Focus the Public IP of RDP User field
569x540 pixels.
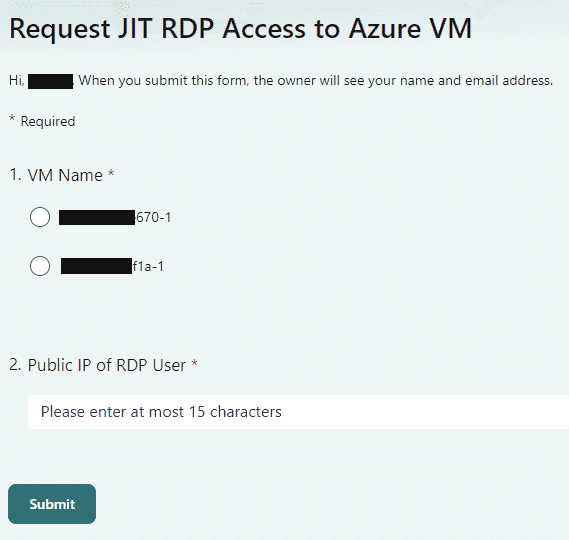point(298,412)
